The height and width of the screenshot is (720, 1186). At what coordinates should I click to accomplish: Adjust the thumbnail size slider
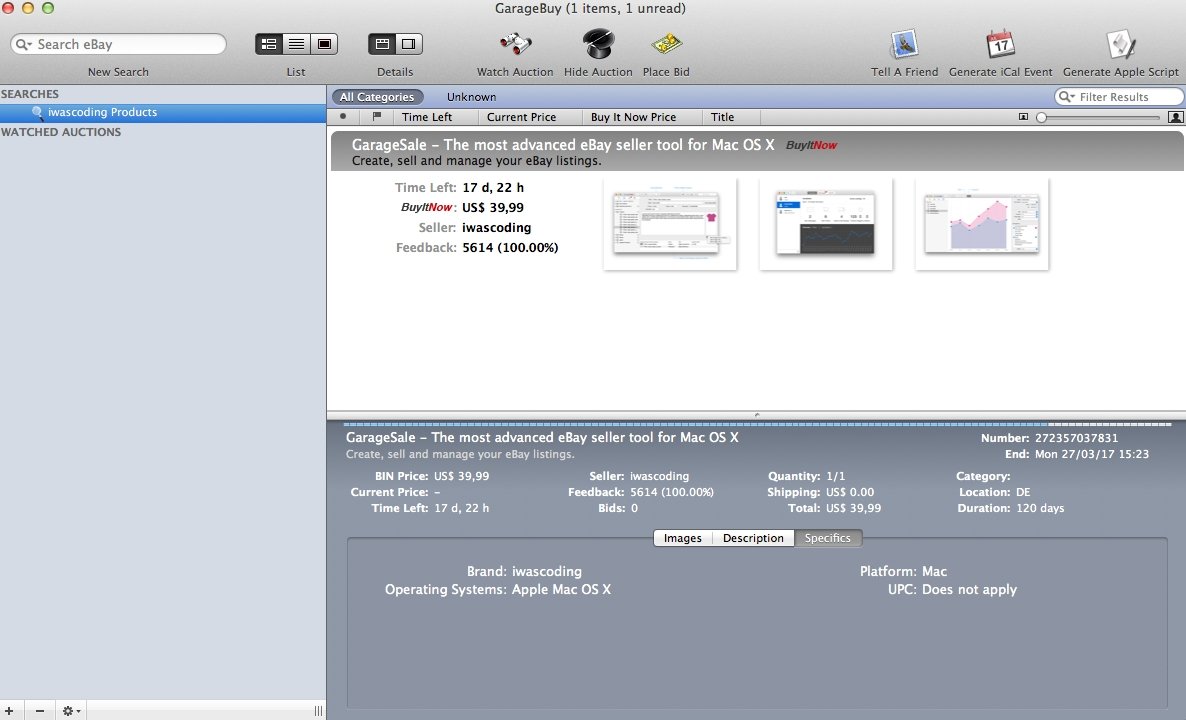pyautogui.click(x=1042, y=117)
